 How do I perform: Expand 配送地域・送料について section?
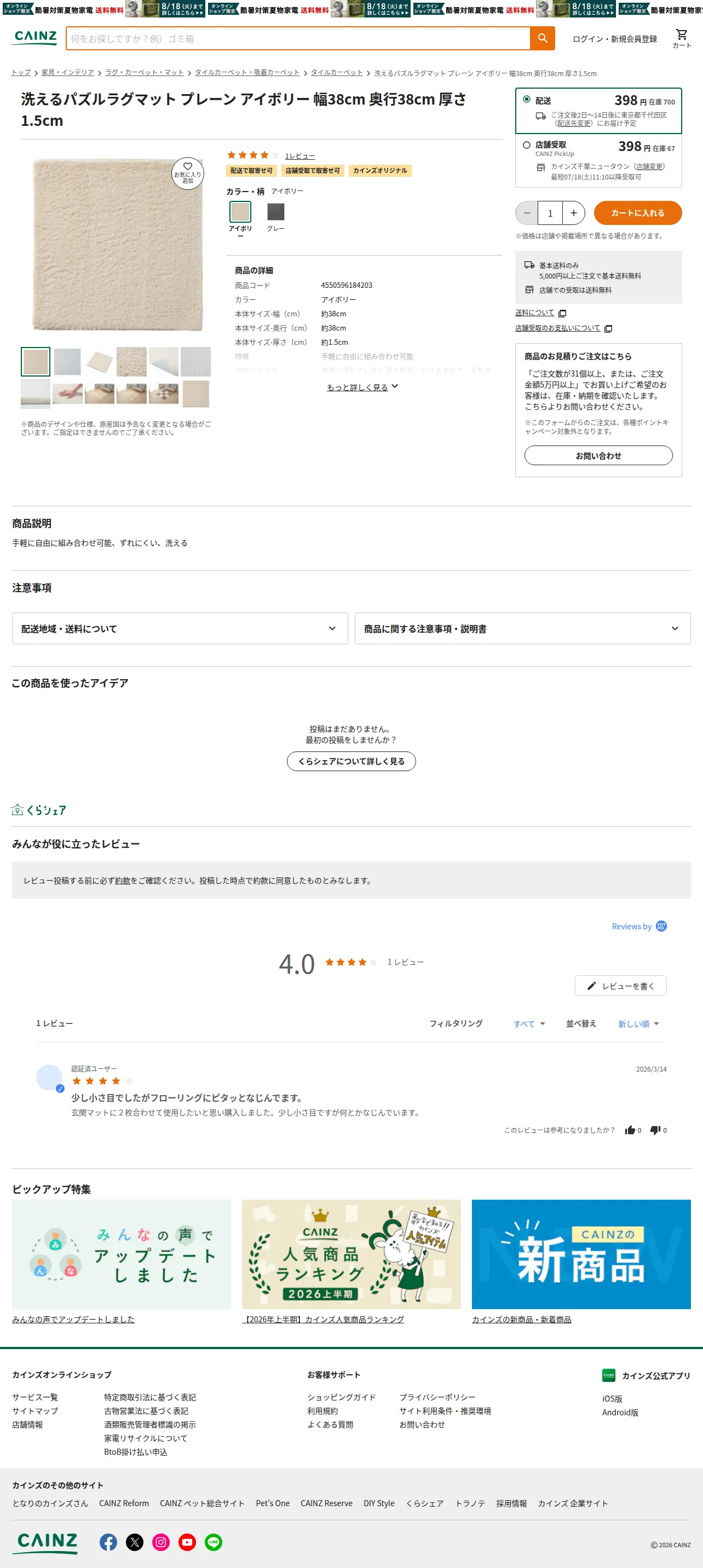(180, 628)
